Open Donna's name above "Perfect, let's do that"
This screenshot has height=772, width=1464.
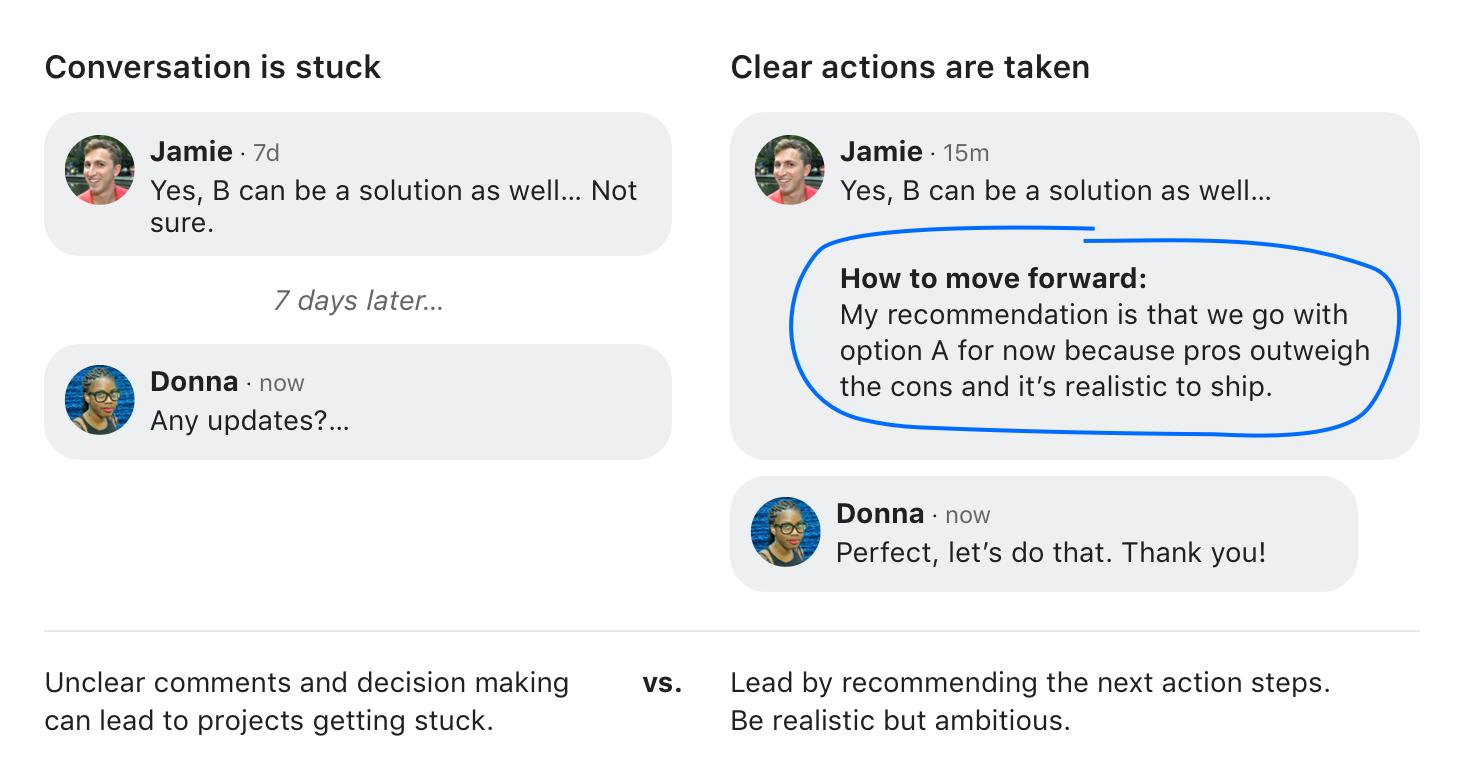point(880,514)
